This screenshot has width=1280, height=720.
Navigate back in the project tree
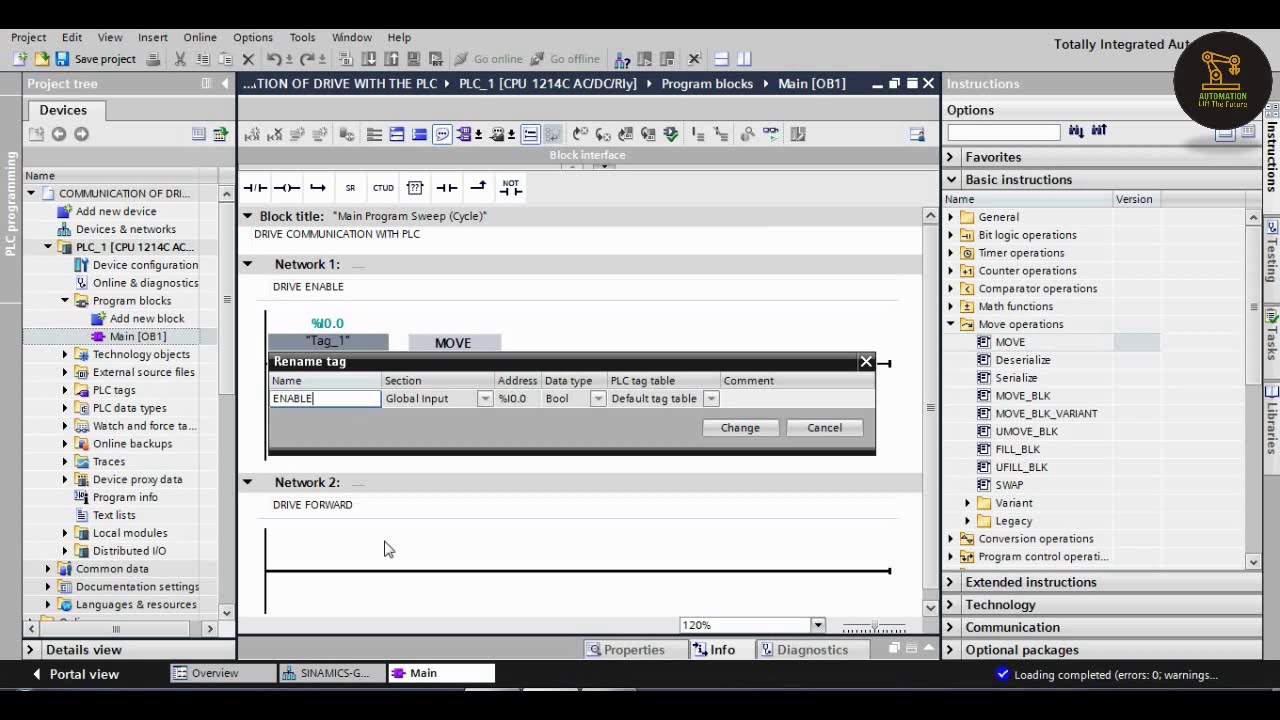(59, 134)
